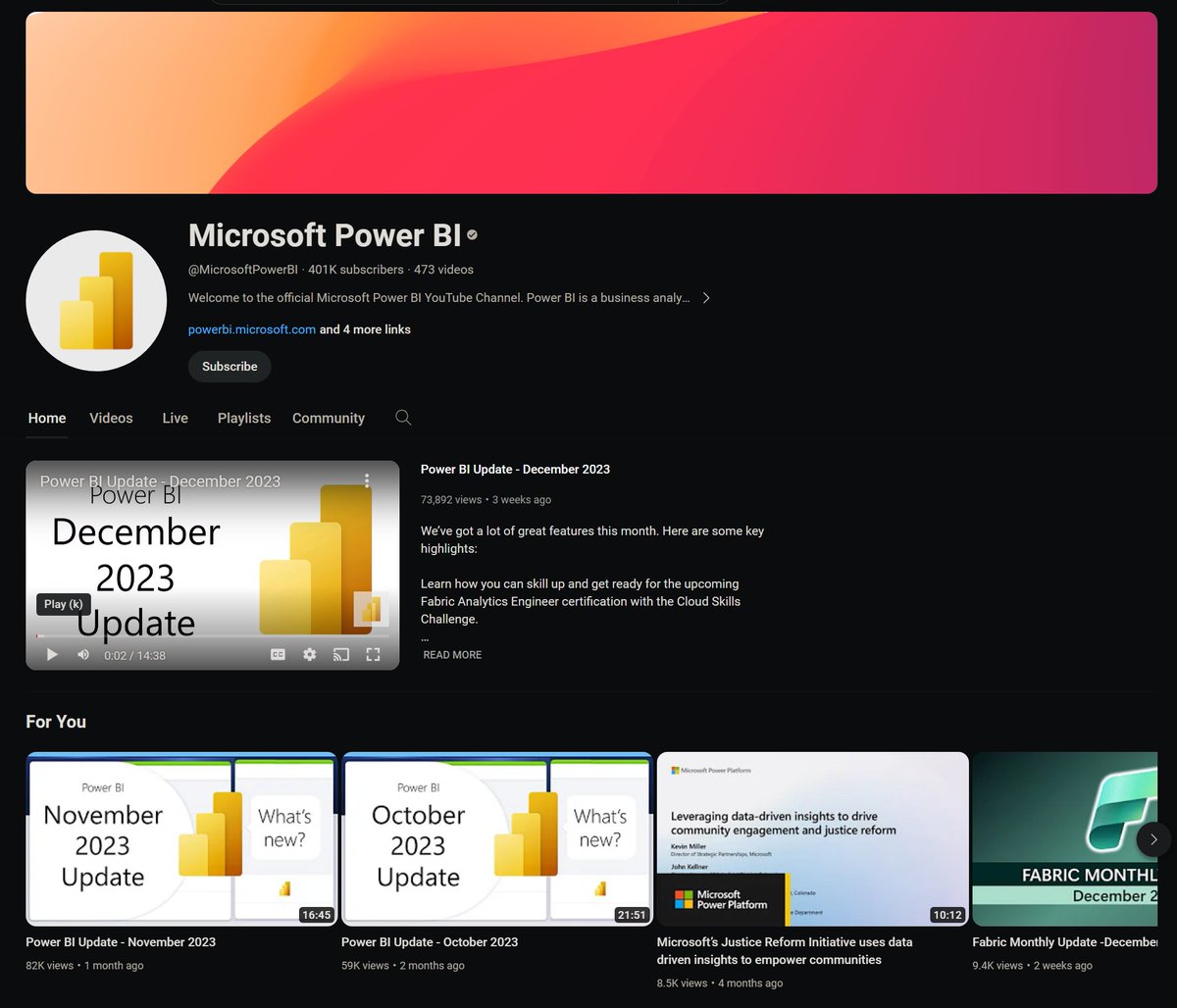Click '59K views' under October video
Viewport: 1177px width, 1008px height.
pyautogui.click(x=365, y=966)
